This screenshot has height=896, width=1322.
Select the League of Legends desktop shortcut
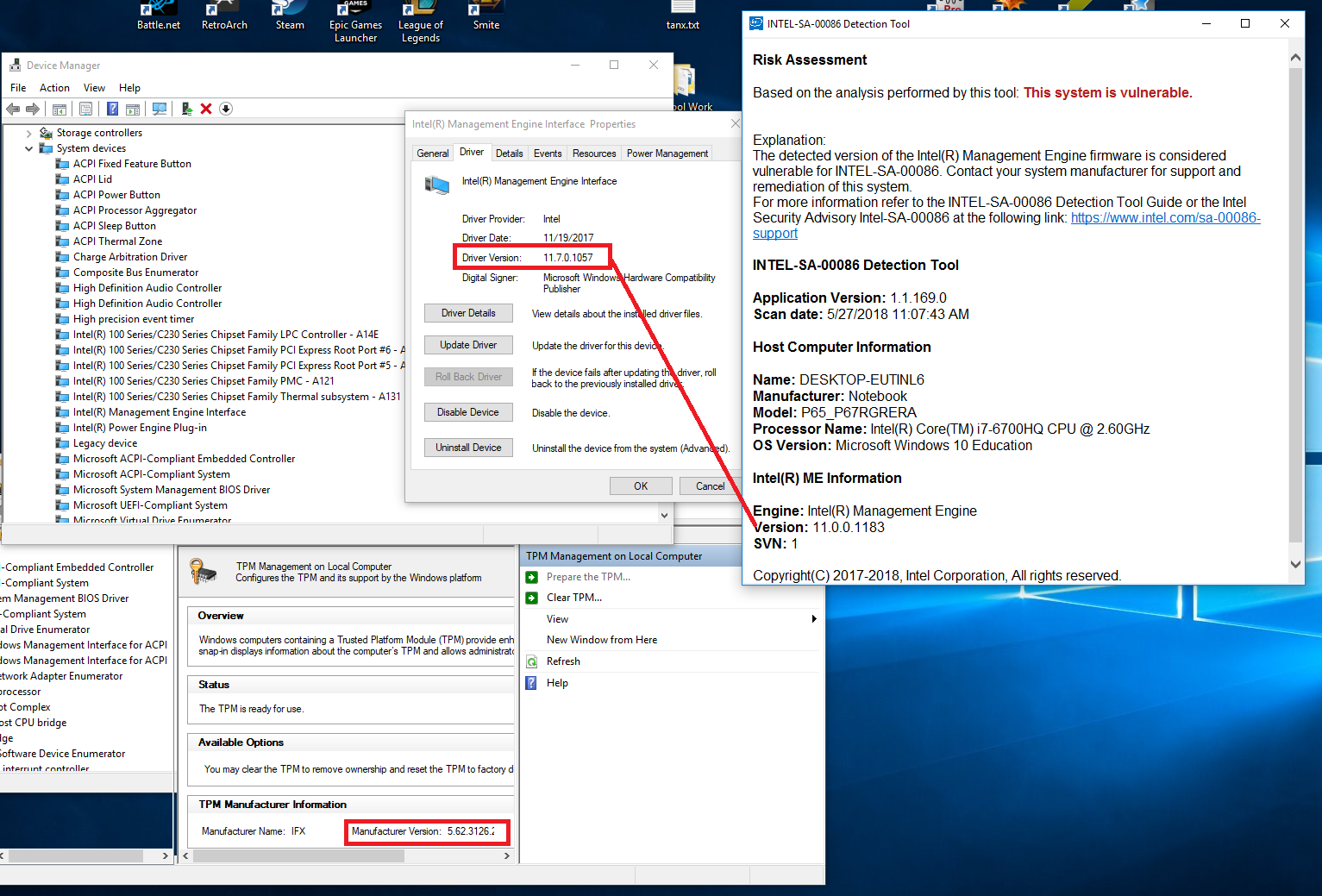tap(421, 22)
